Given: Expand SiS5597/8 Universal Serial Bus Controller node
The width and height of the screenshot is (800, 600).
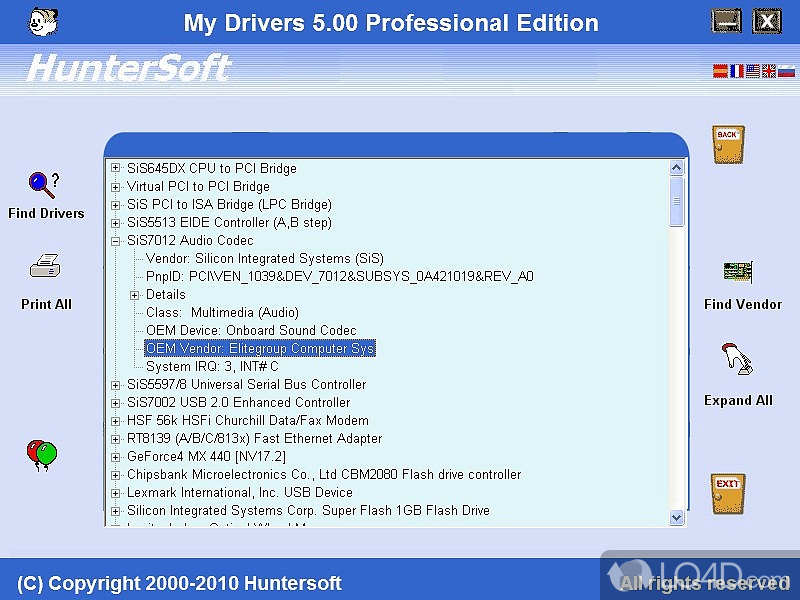Looking at the screenshot, I should tap(116, 385).
